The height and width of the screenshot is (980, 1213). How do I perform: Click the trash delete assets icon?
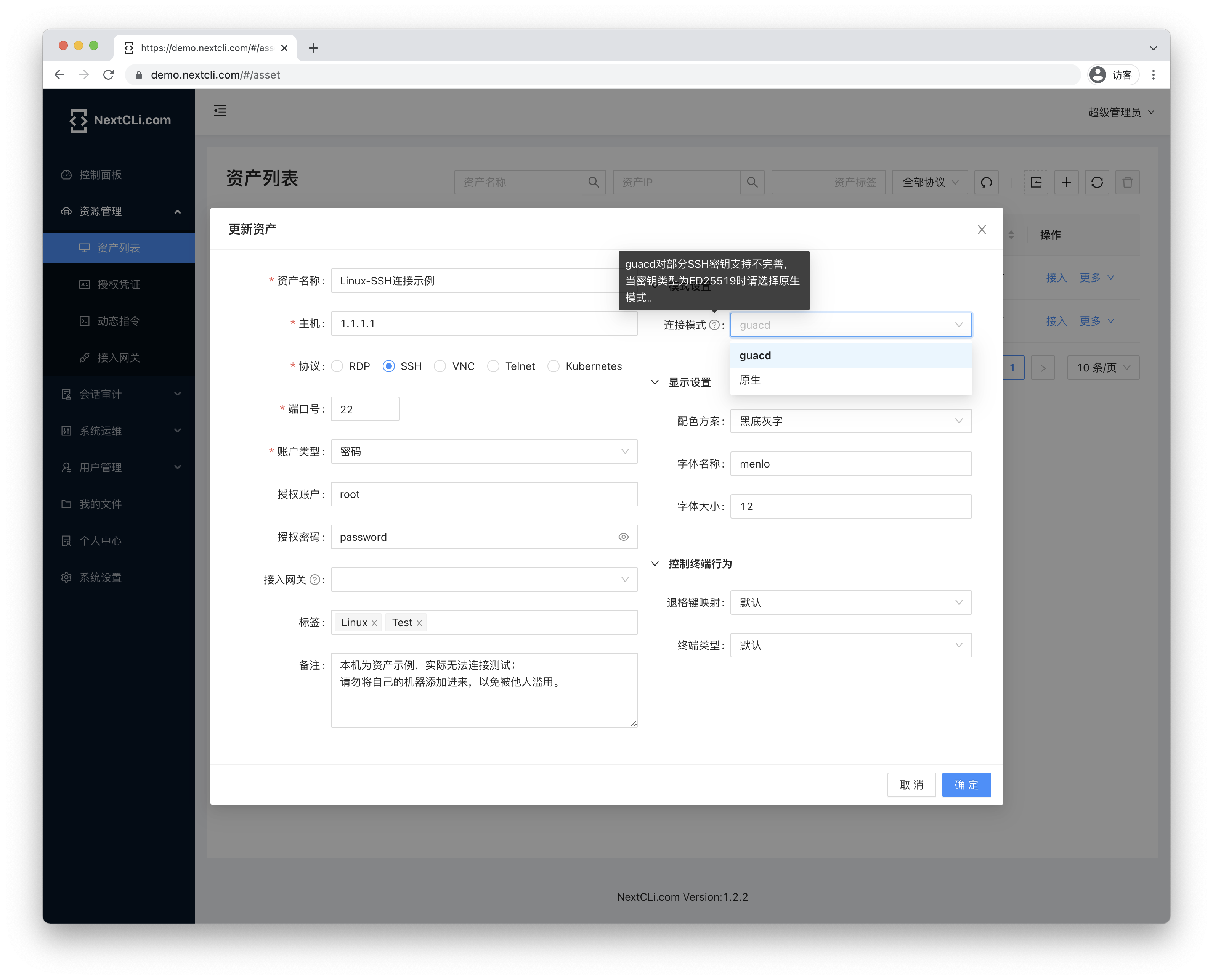point(1127,182)
